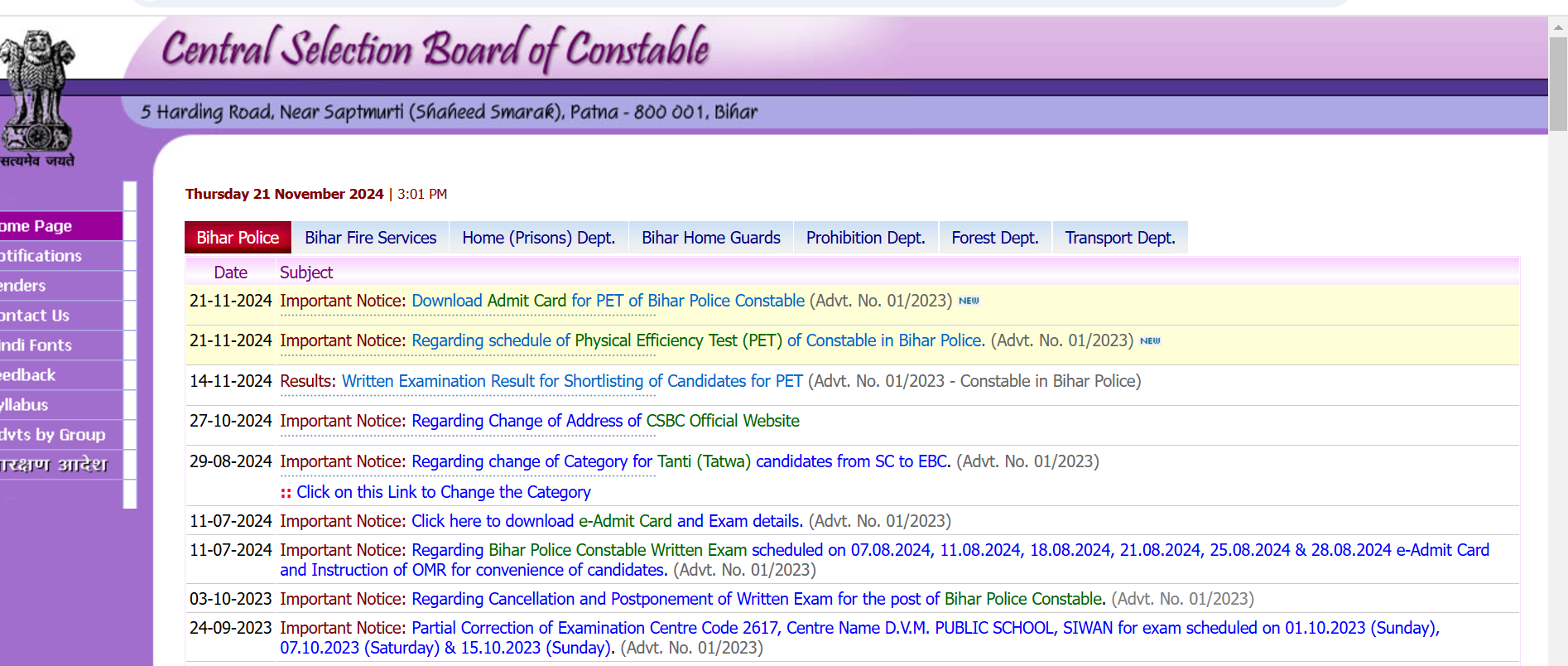This screenshot has height=666, width=1568.
Task: Click the date 27-10-2024 cell
Action: (231, 421)
